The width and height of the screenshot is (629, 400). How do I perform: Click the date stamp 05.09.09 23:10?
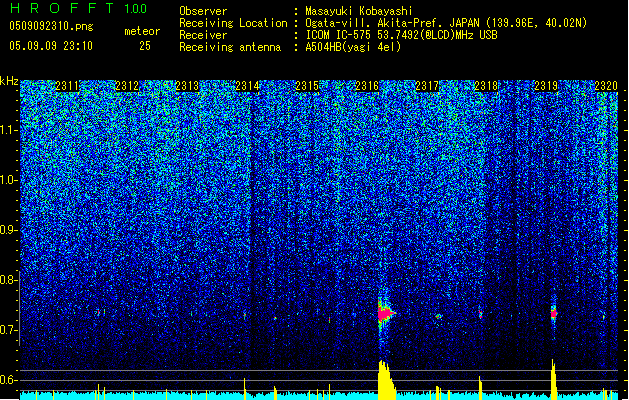click(x=51, y=46)
